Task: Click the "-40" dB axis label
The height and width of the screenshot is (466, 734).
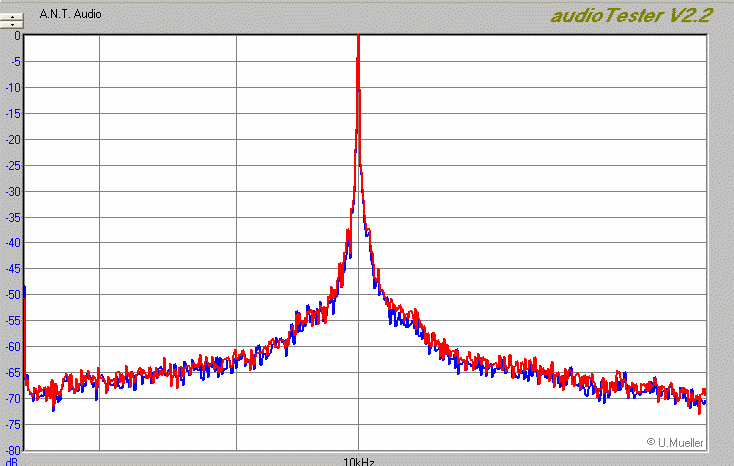Action: tap(13, 243)
